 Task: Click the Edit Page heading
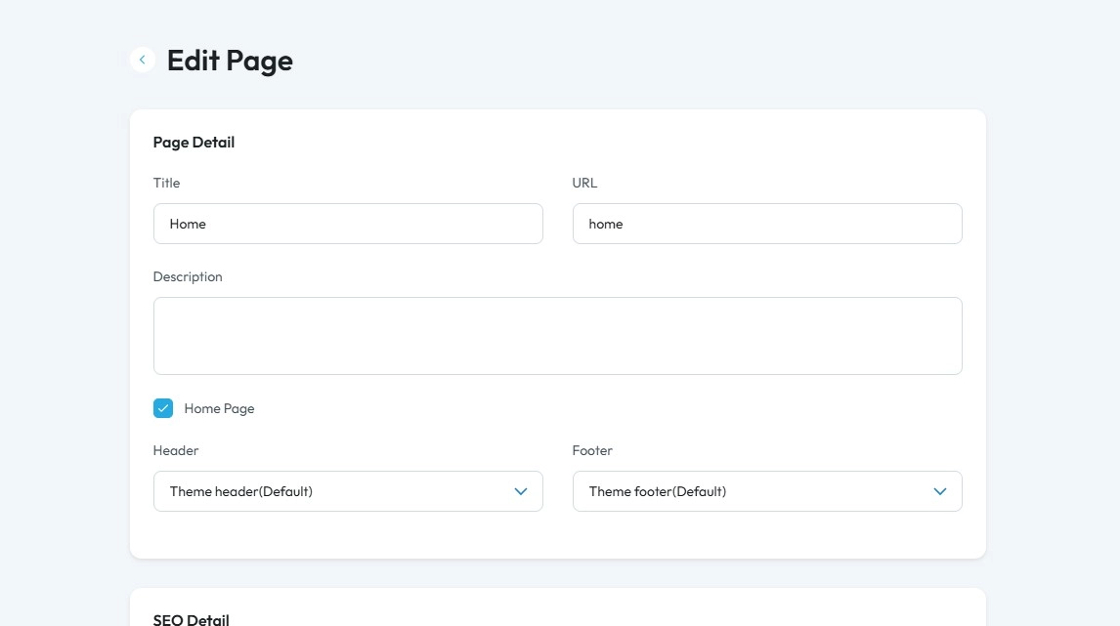[x=229, y=61]
